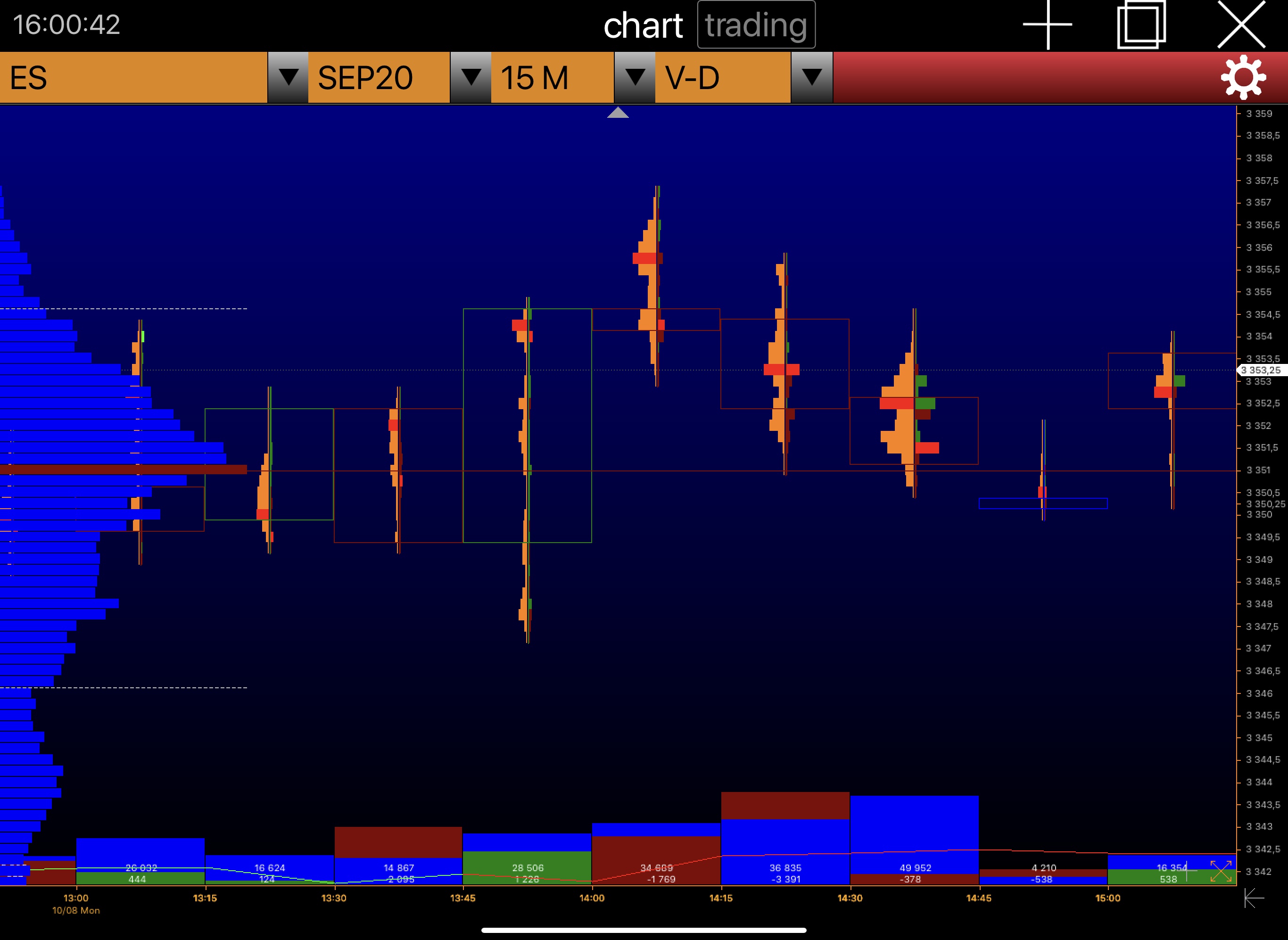This screenshot has width=1288, height=940.
Task: Click the small gray up-triangle collapse handle
Action: 618,113
